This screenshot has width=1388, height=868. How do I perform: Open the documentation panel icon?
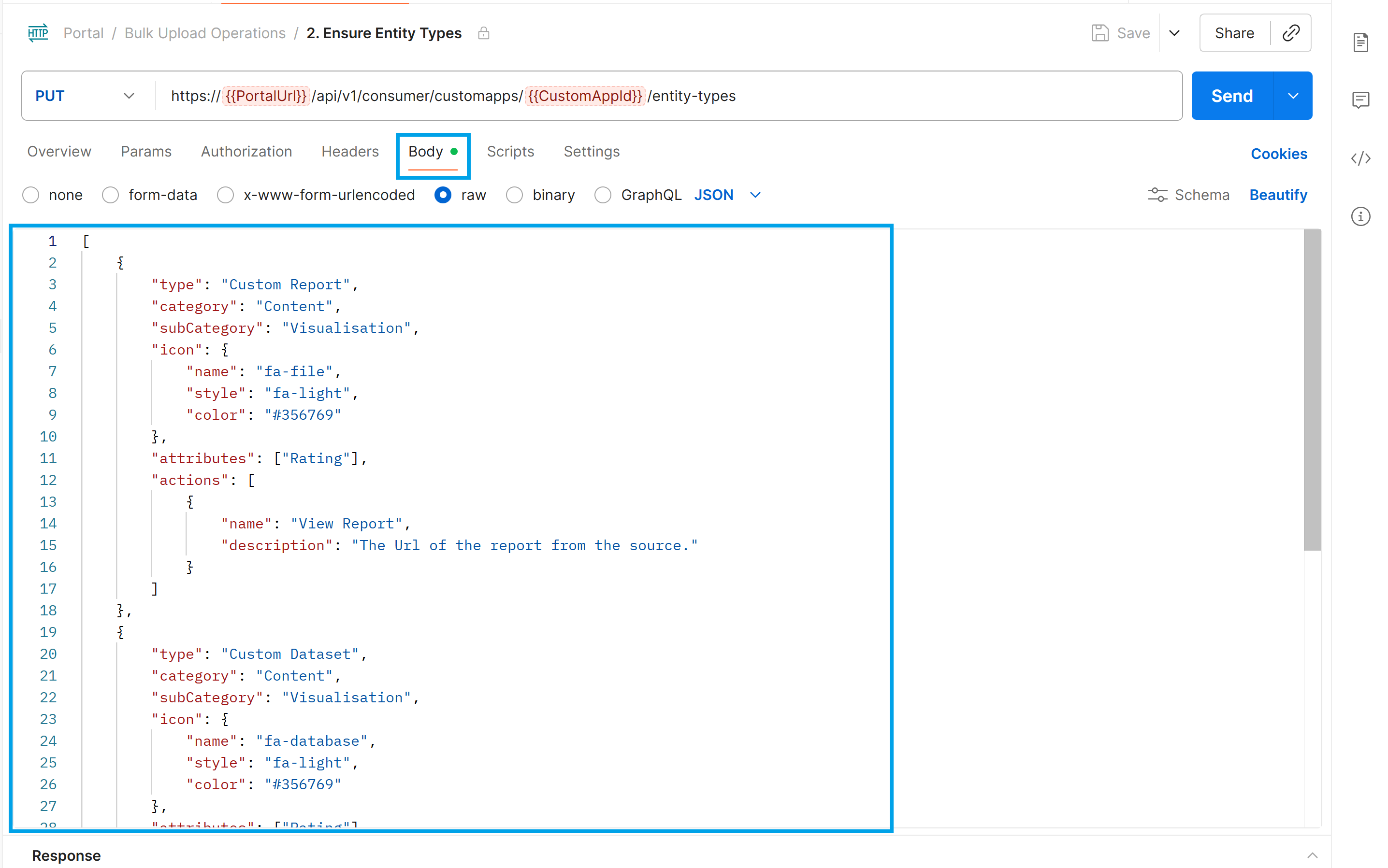click(1361, 42)
